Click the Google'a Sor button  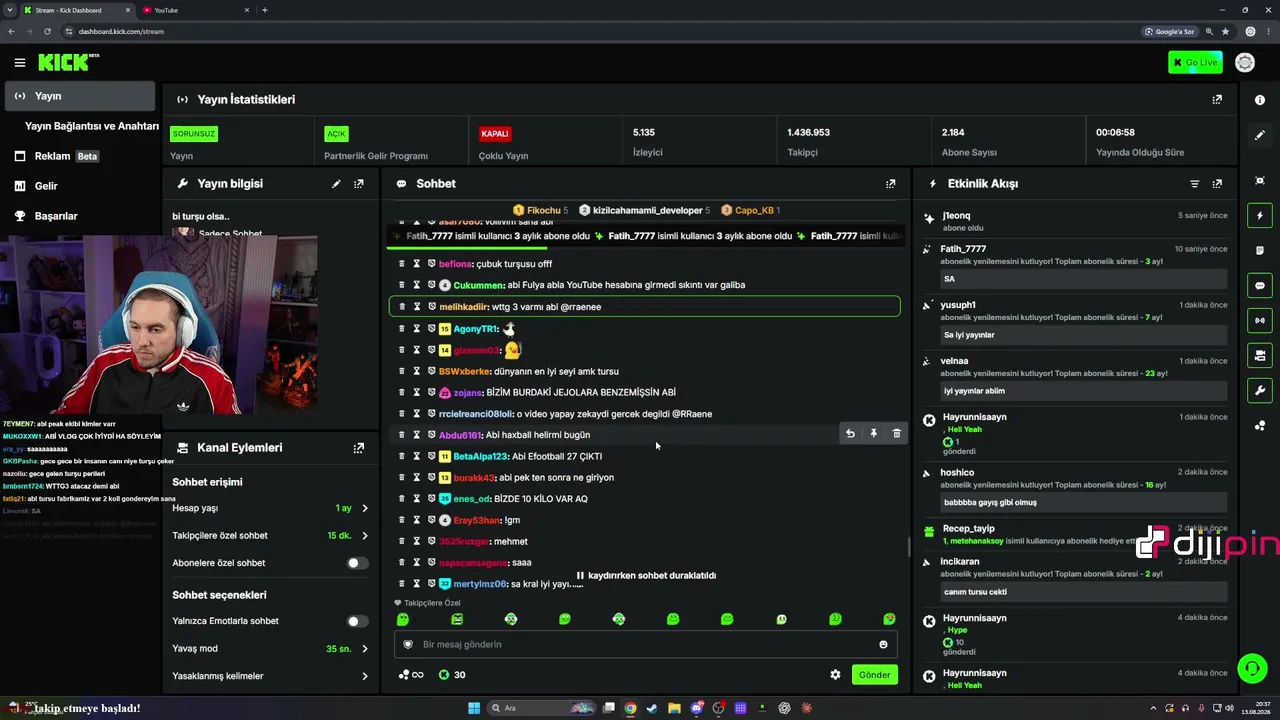click(1170, 31)
